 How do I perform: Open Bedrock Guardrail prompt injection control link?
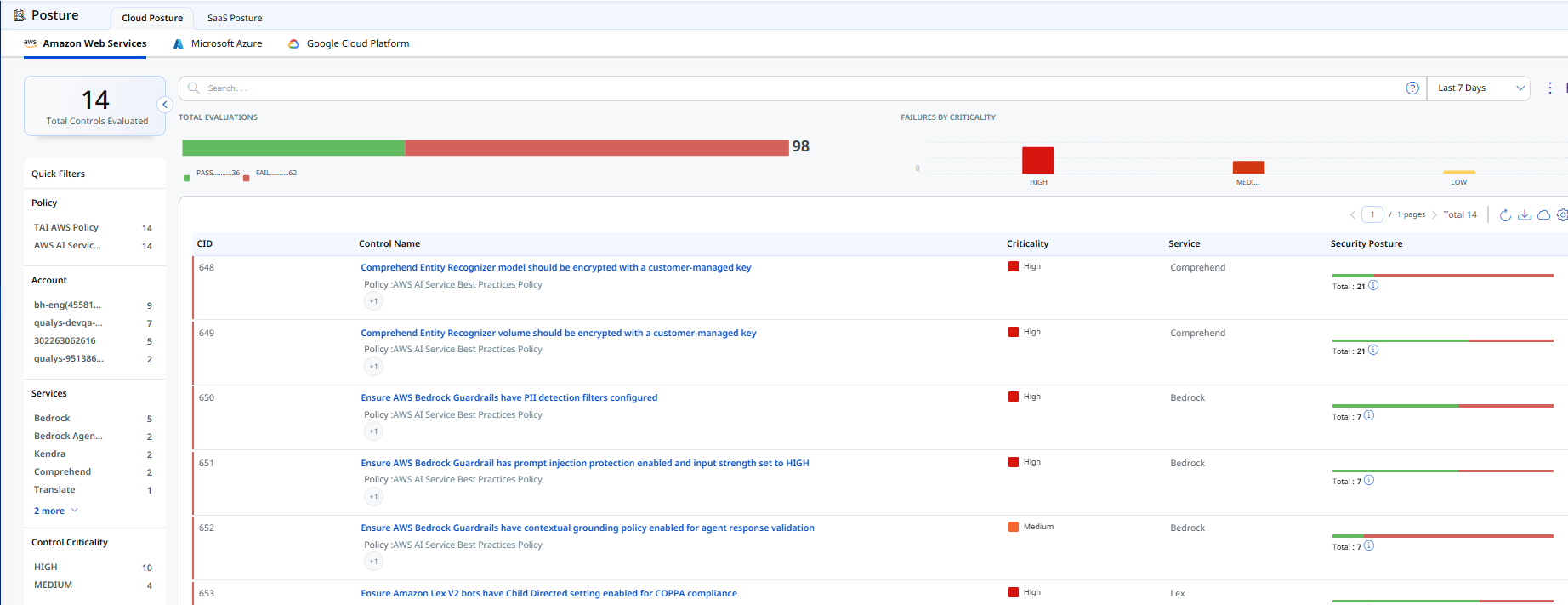coord(585,463)
